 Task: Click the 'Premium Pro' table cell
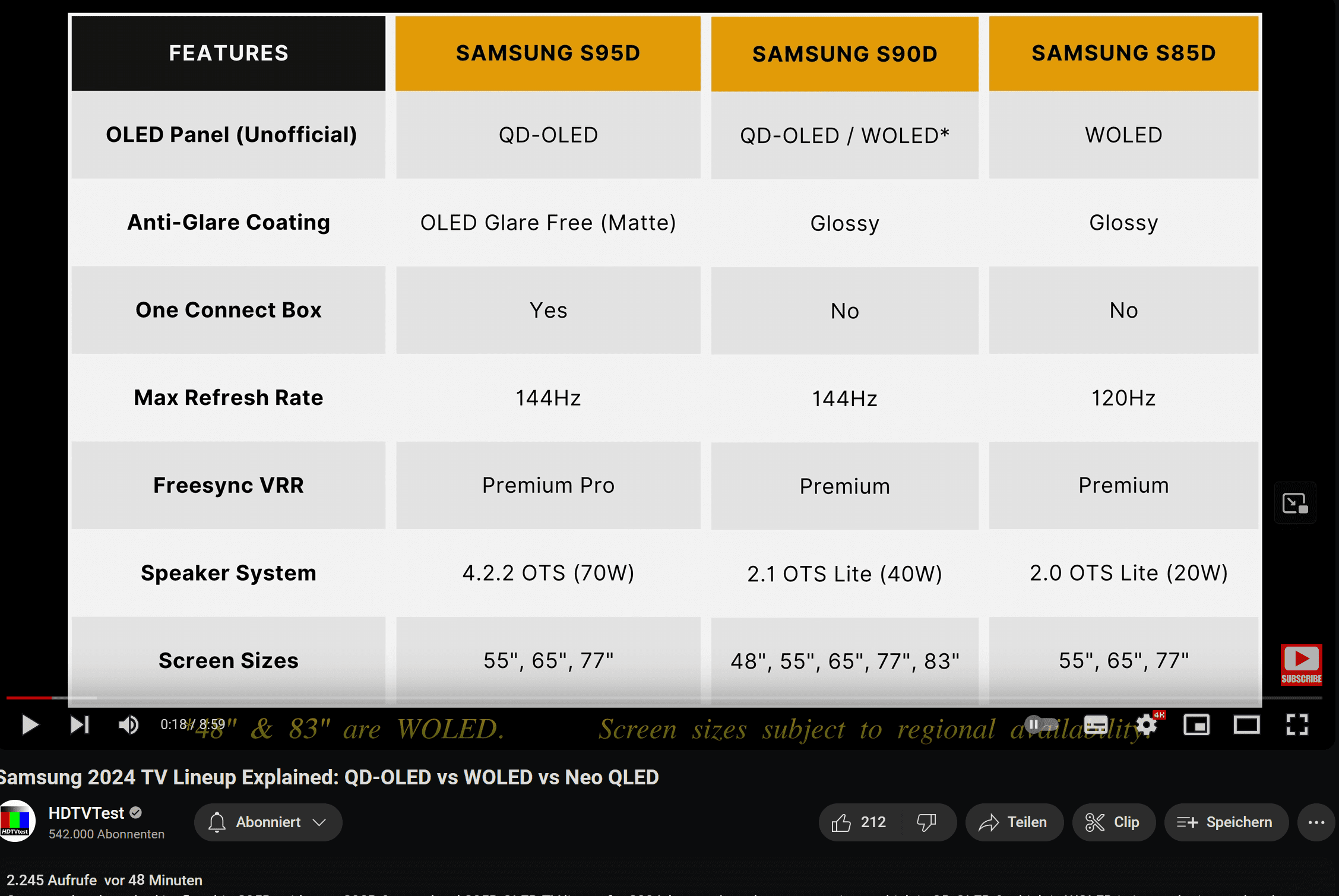click(548, 485)
